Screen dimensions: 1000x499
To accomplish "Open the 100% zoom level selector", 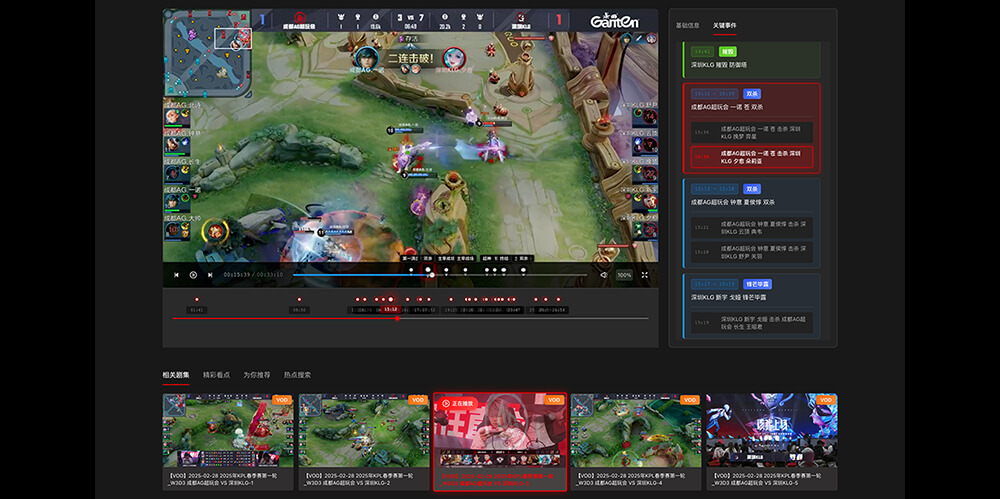I will coord(624,275).
